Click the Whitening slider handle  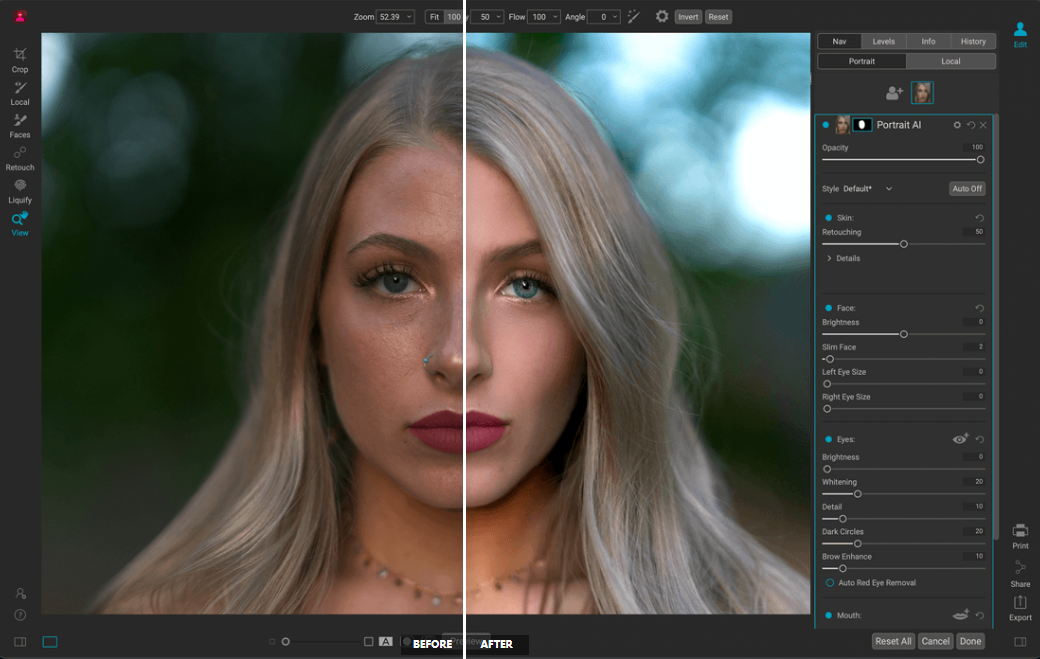[857, 494]
